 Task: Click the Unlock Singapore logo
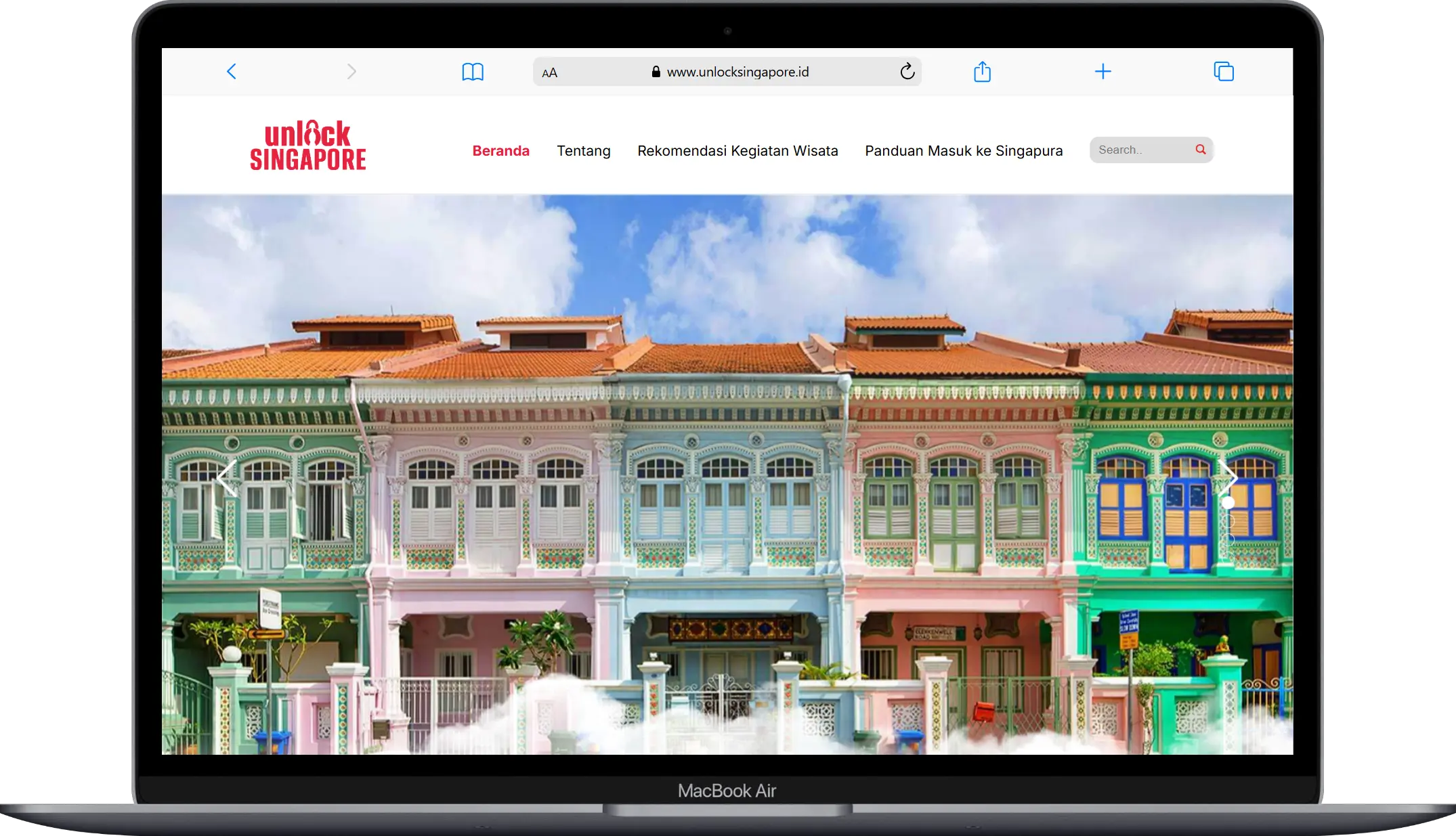pyautogui.click(x=308, y=145)
